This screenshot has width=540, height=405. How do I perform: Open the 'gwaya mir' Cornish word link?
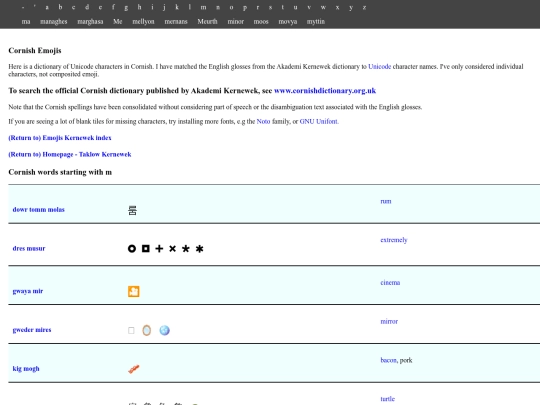28,291
